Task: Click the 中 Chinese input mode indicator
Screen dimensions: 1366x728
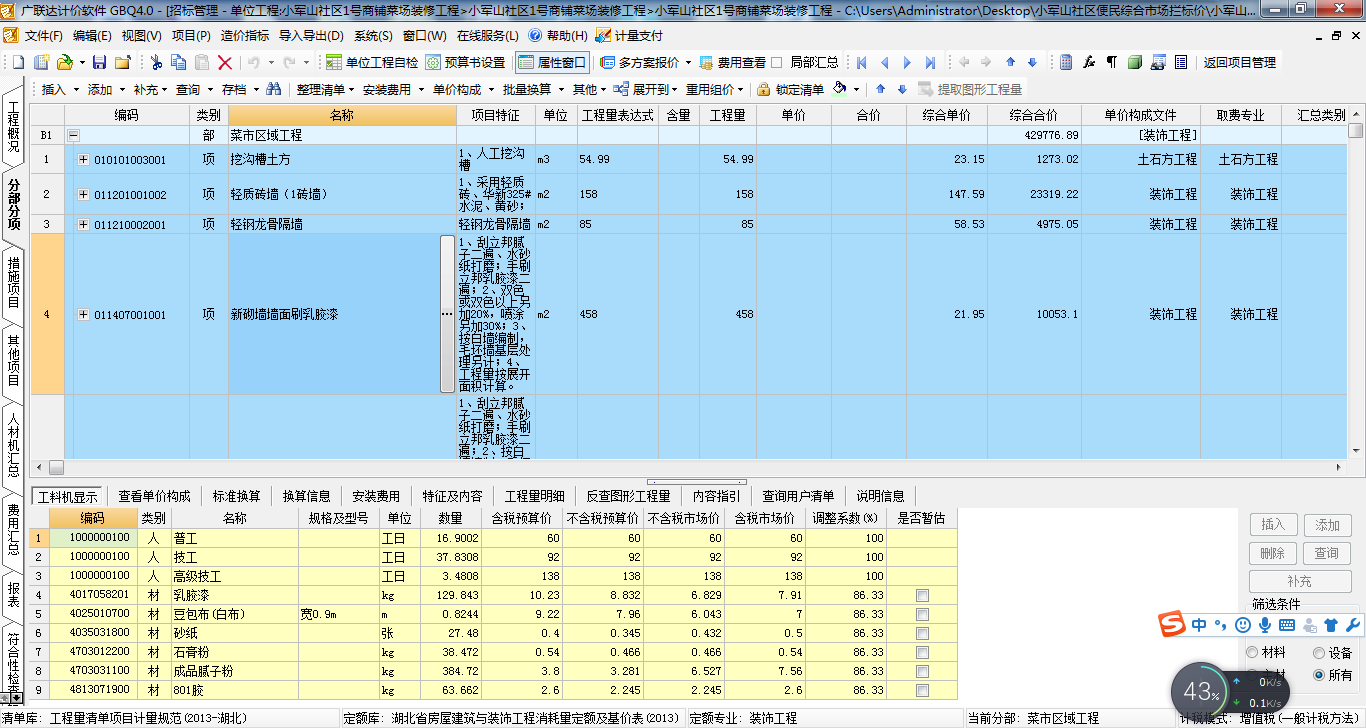Action: [x=1199, y=625]
